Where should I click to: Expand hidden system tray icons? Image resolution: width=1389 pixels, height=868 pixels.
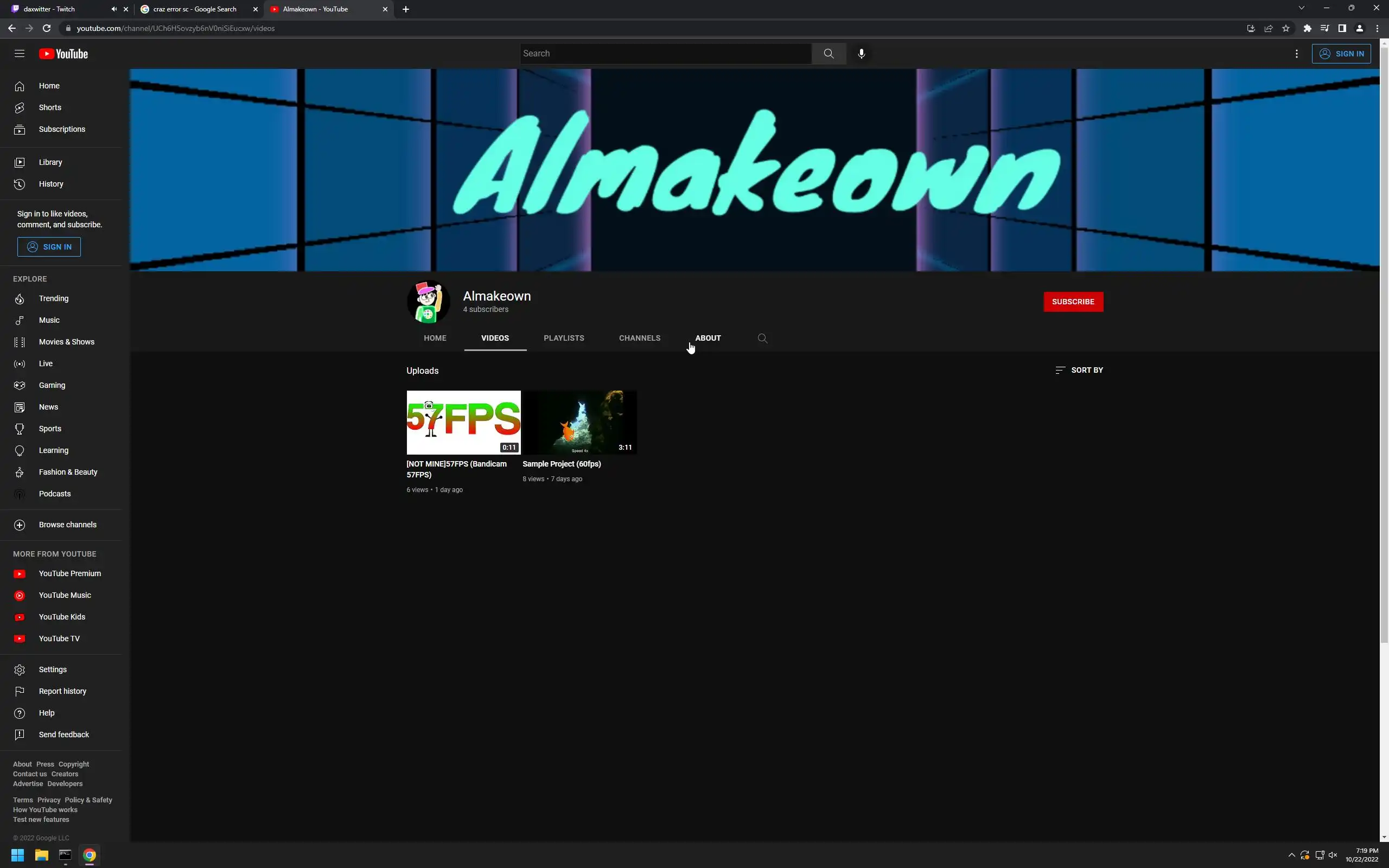coord(1291,855)
